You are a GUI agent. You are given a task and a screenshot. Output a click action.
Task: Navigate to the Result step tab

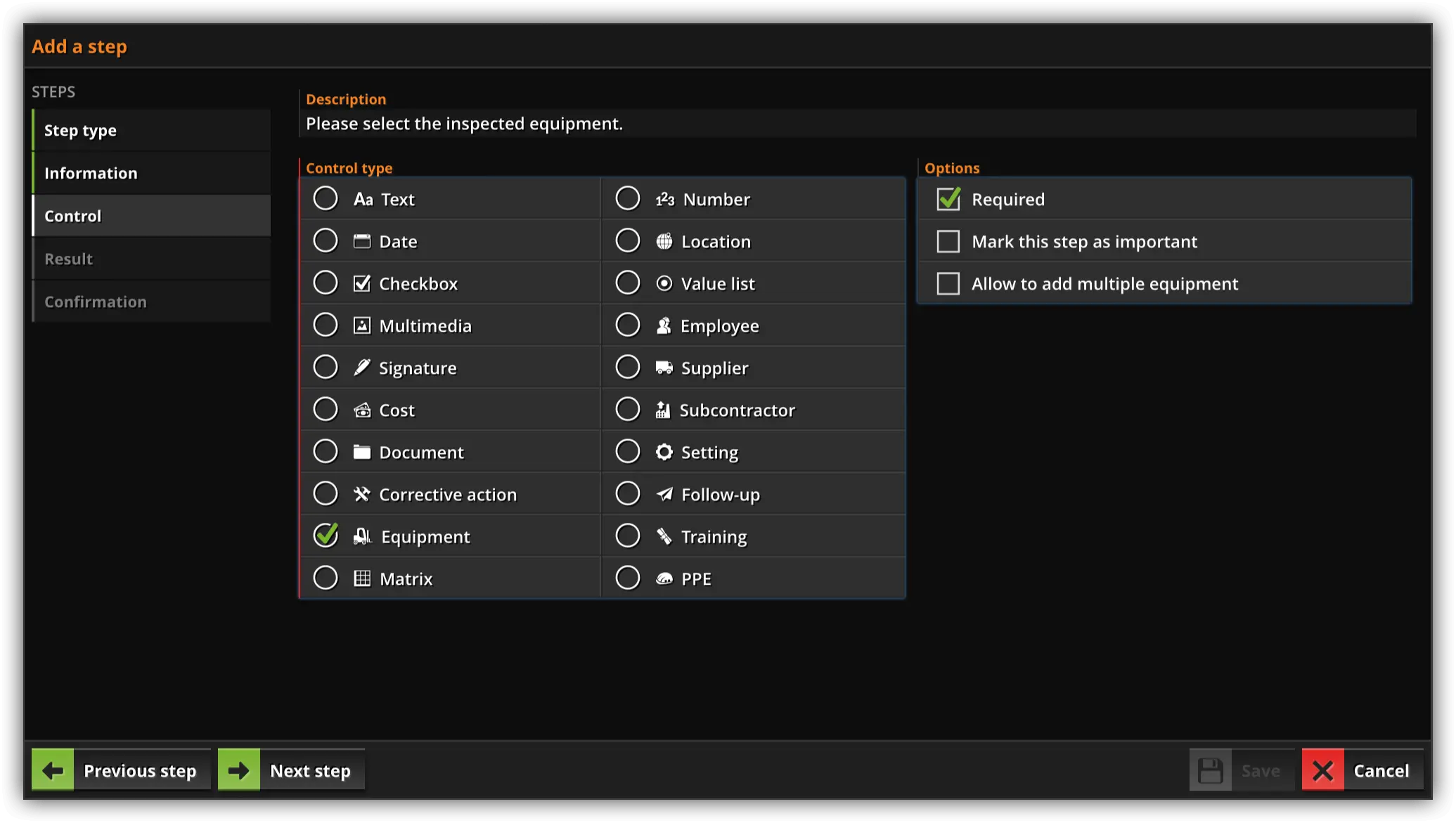point(68,258)
